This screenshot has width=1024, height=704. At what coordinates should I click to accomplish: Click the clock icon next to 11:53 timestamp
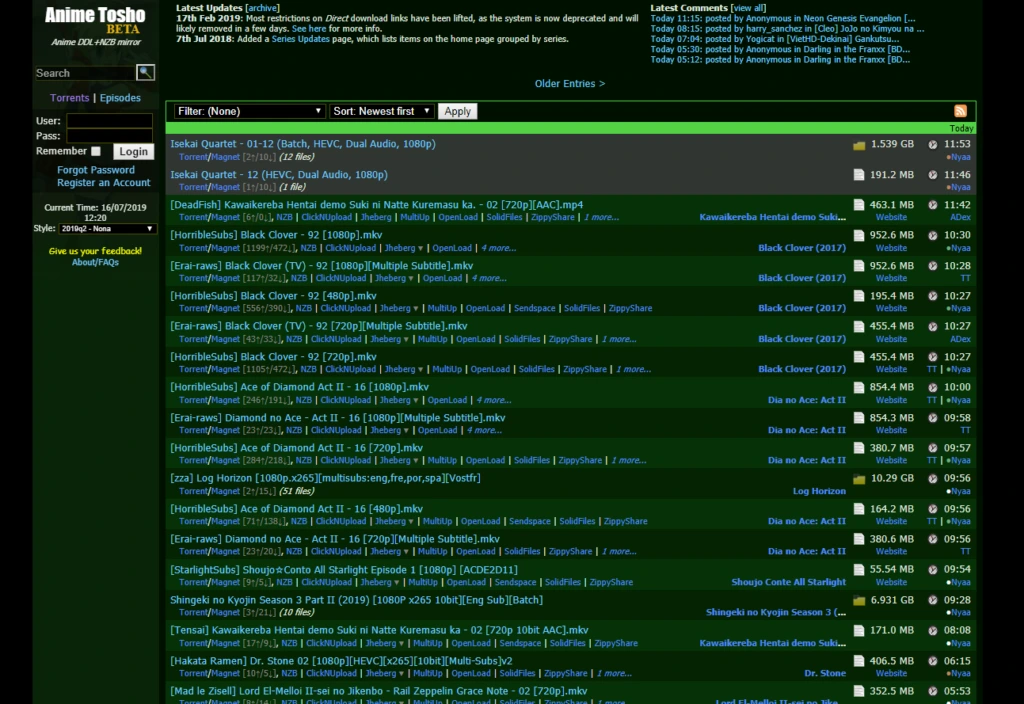point(935,144)
